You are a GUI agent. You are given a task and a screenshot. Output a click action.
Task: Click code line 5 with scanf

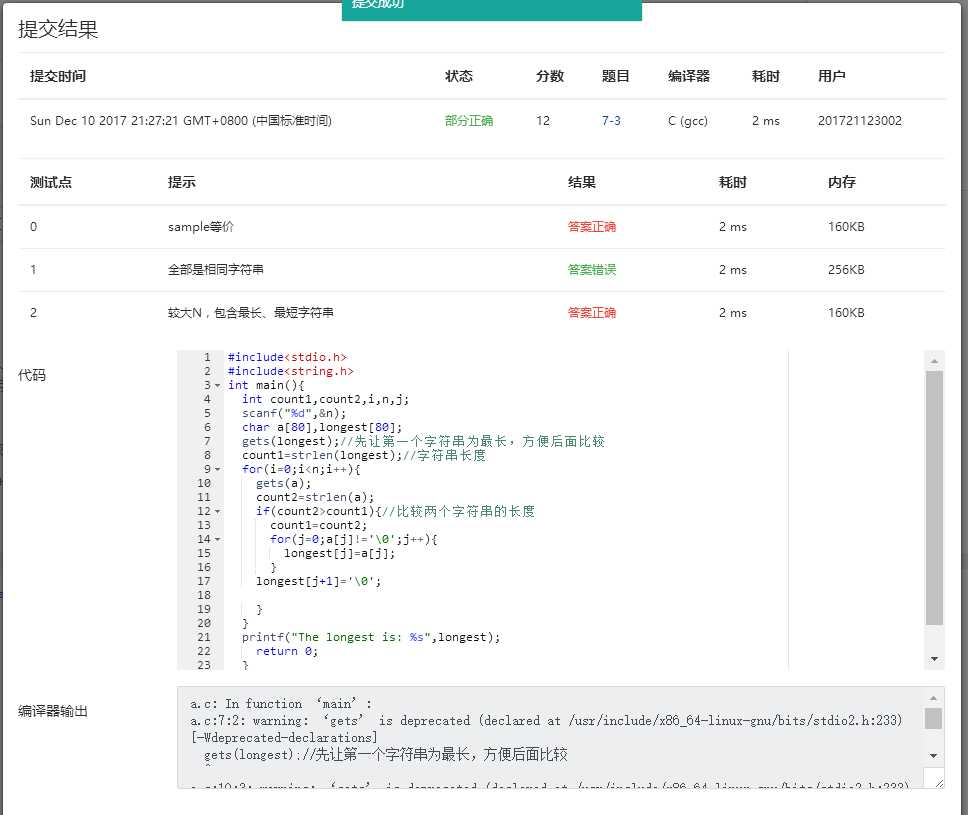294,413
